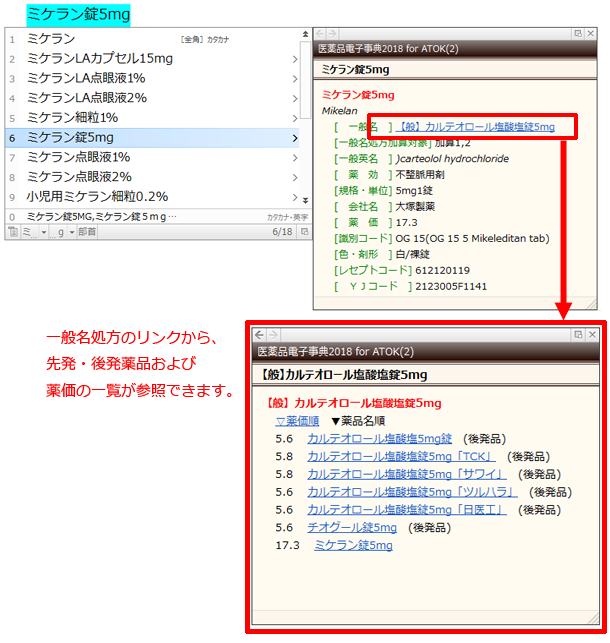Close the カルテオロール塩酸塩錠5mg window

592,335
